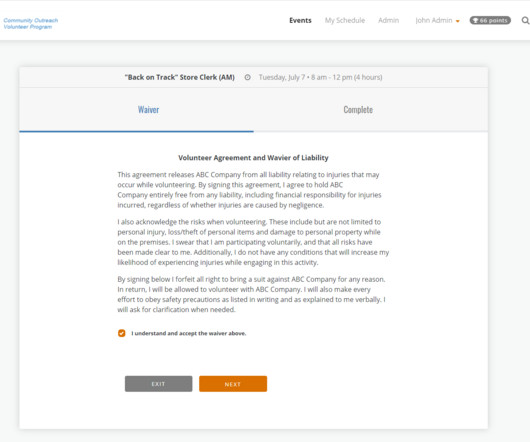Open the Community Outreach Volunteer Program logo
This screenshot has width=530, height=442.
[x=31, y=23]
